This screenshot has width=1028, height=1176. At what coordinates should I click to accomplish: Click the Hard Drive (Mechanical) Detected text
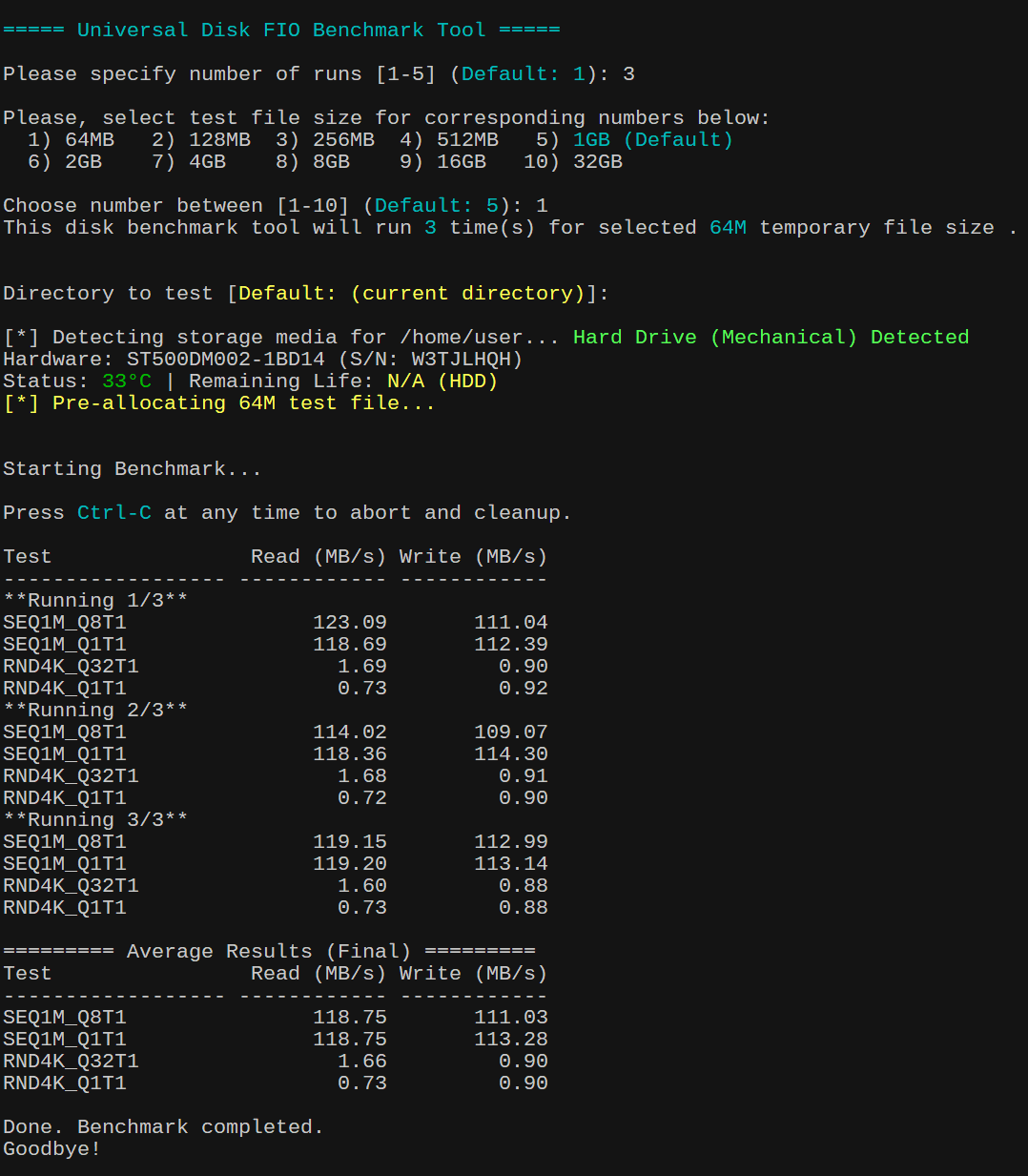click(x=771, y=337)
